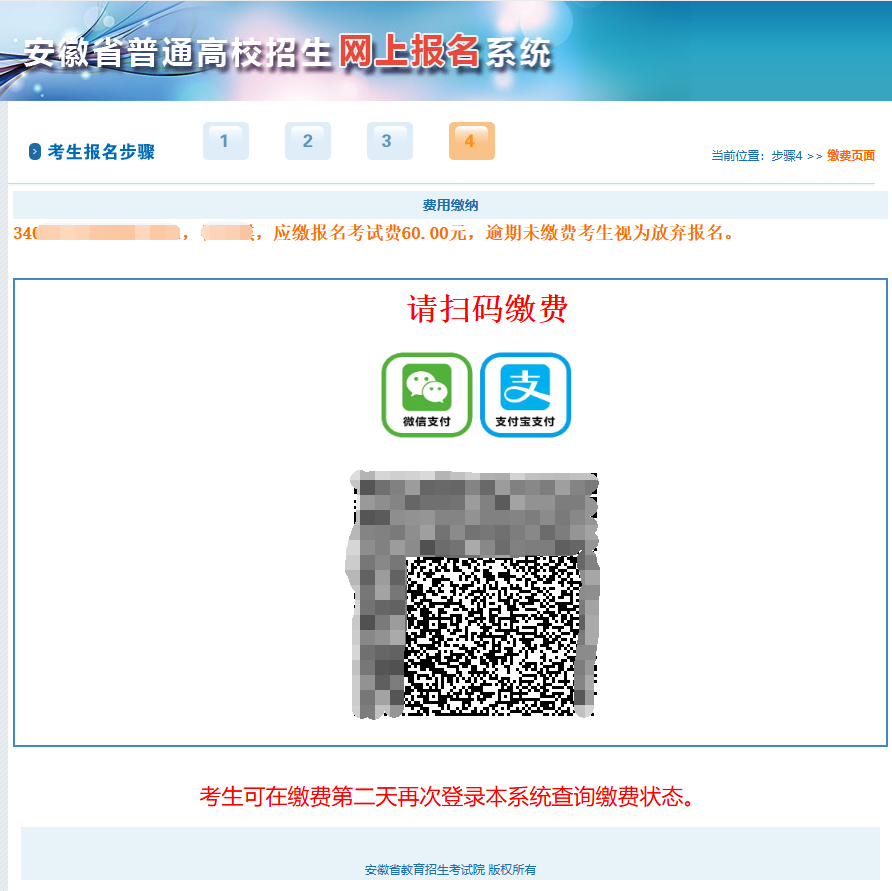Select step indicator 1

226,141
